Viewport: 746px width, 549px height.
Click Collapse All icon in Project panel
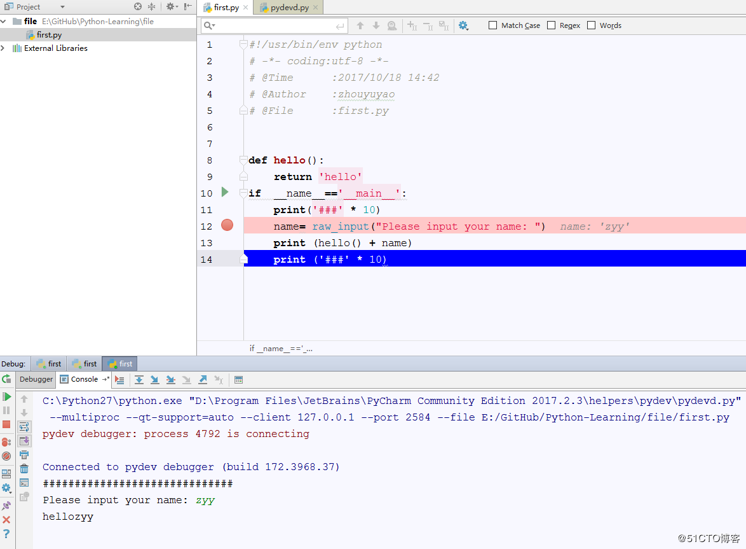(x=152, y=7)
